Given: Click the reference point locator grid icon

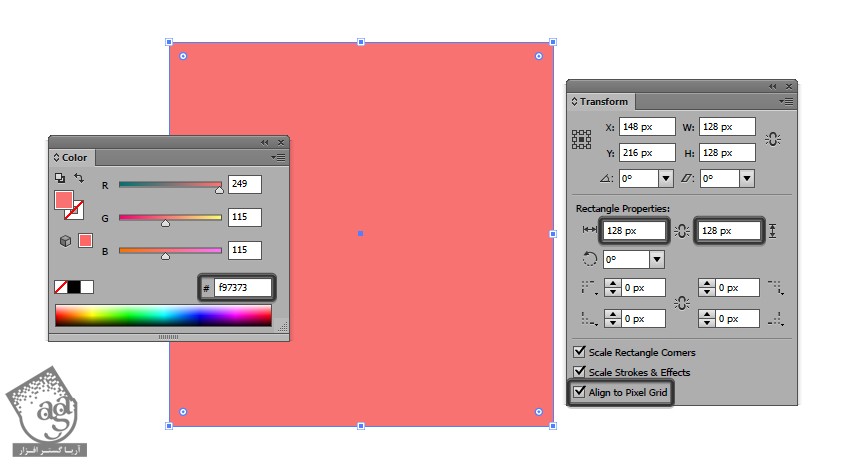Looking at the screenshot, I should pyautogui.click(x=581, y=140).
